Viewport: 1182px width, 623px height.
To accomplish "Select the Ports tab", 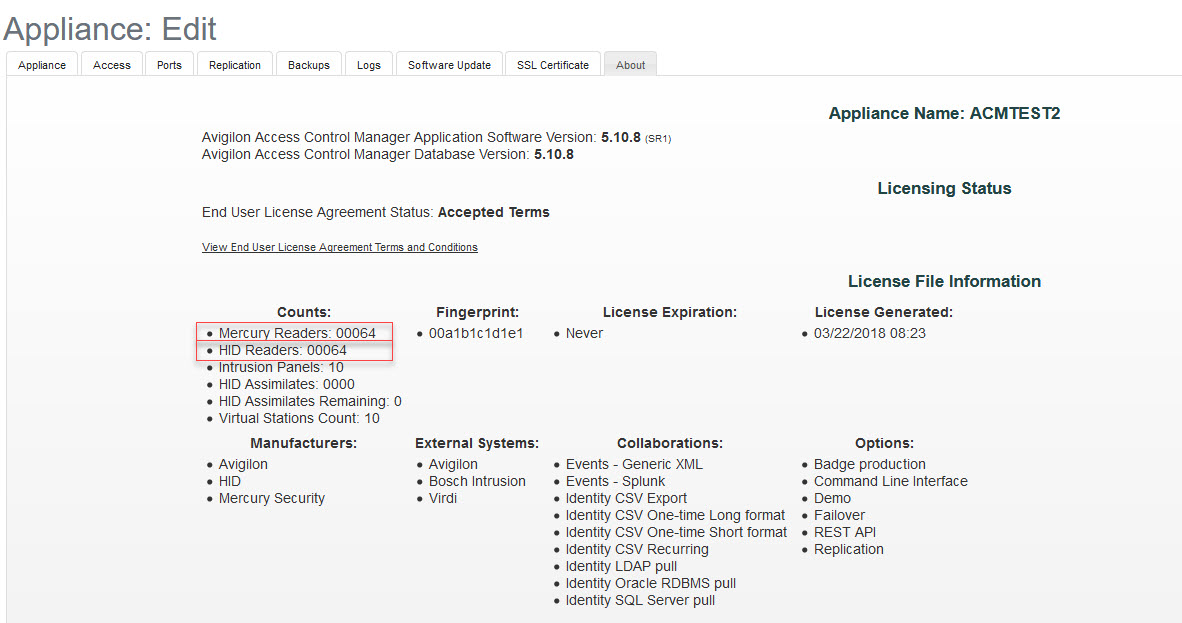I will click(x=169, y=64).
